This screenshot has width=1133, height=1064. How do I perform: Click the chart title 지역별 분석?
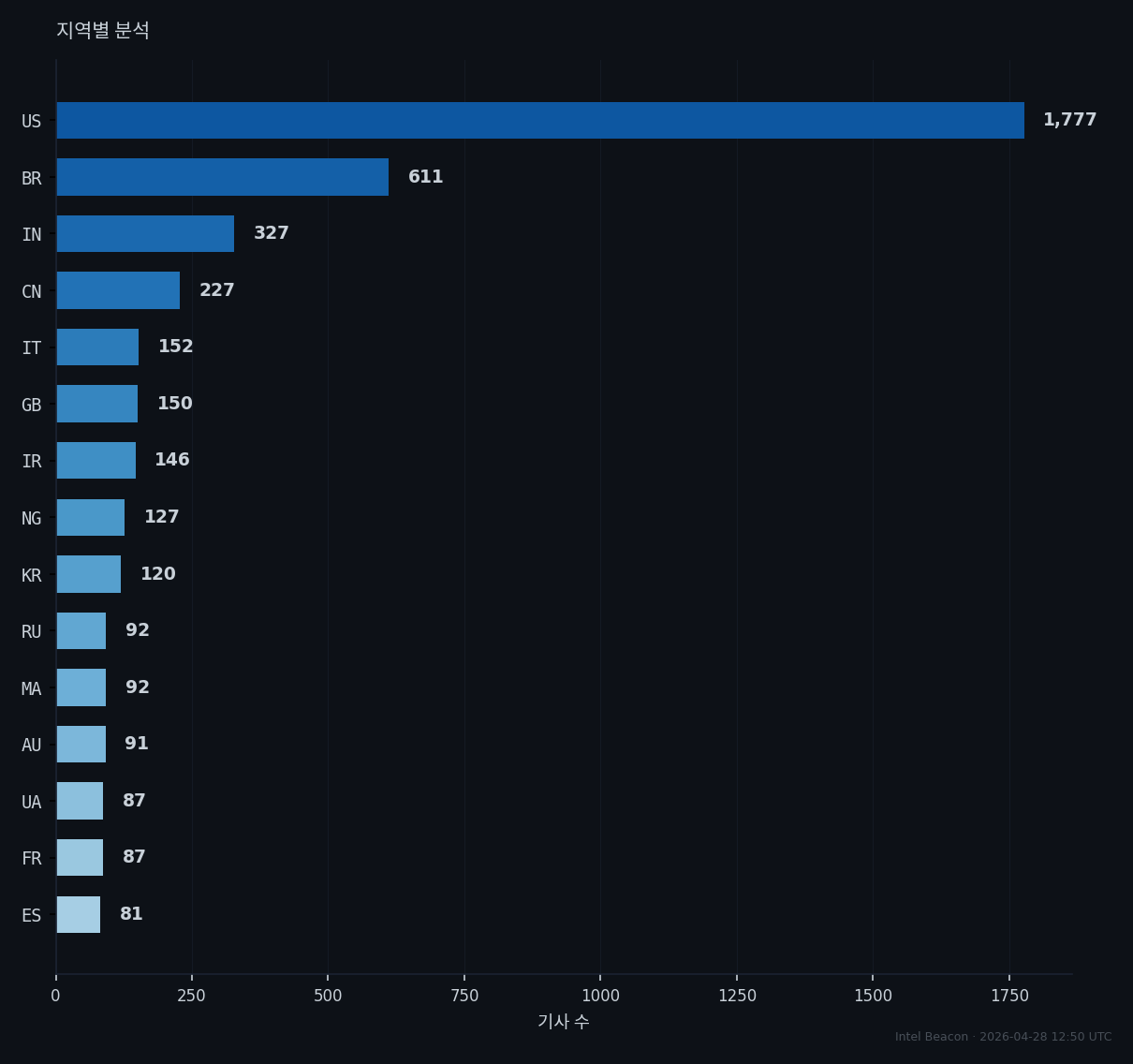click(103, 30)
